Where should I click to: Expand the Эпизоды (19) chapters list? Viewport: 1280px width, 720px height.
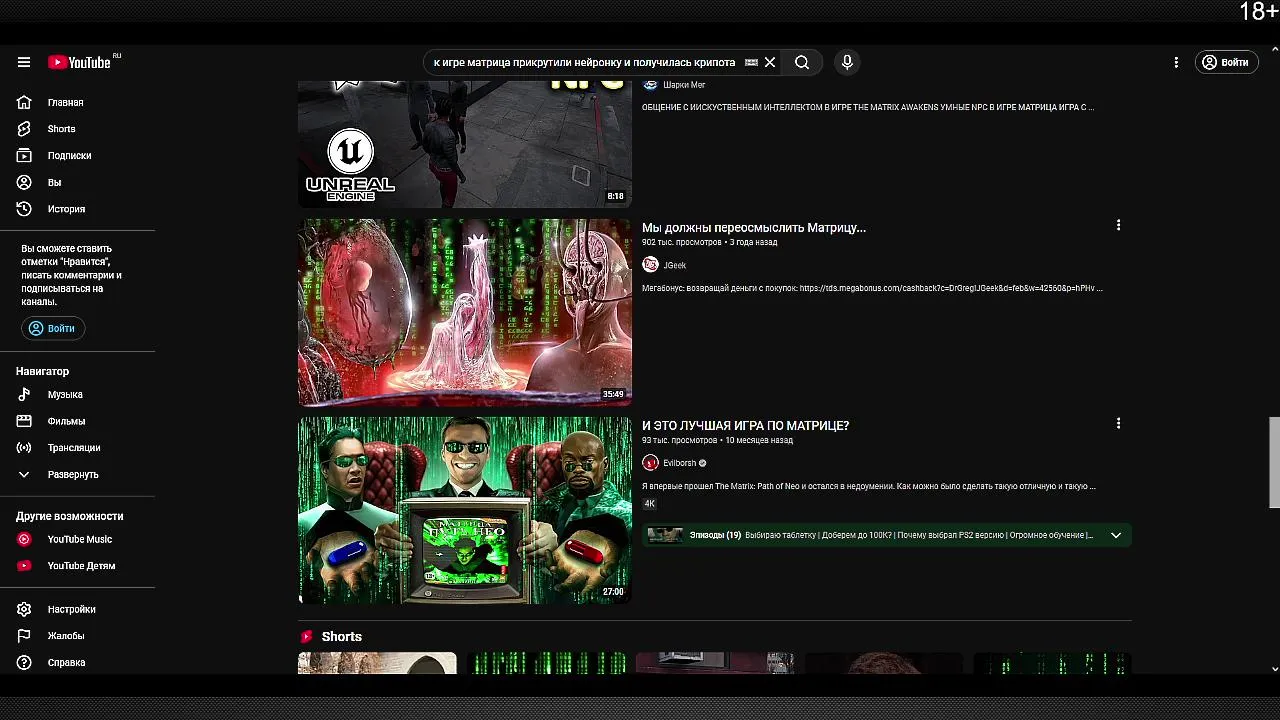coord(1116,535)
